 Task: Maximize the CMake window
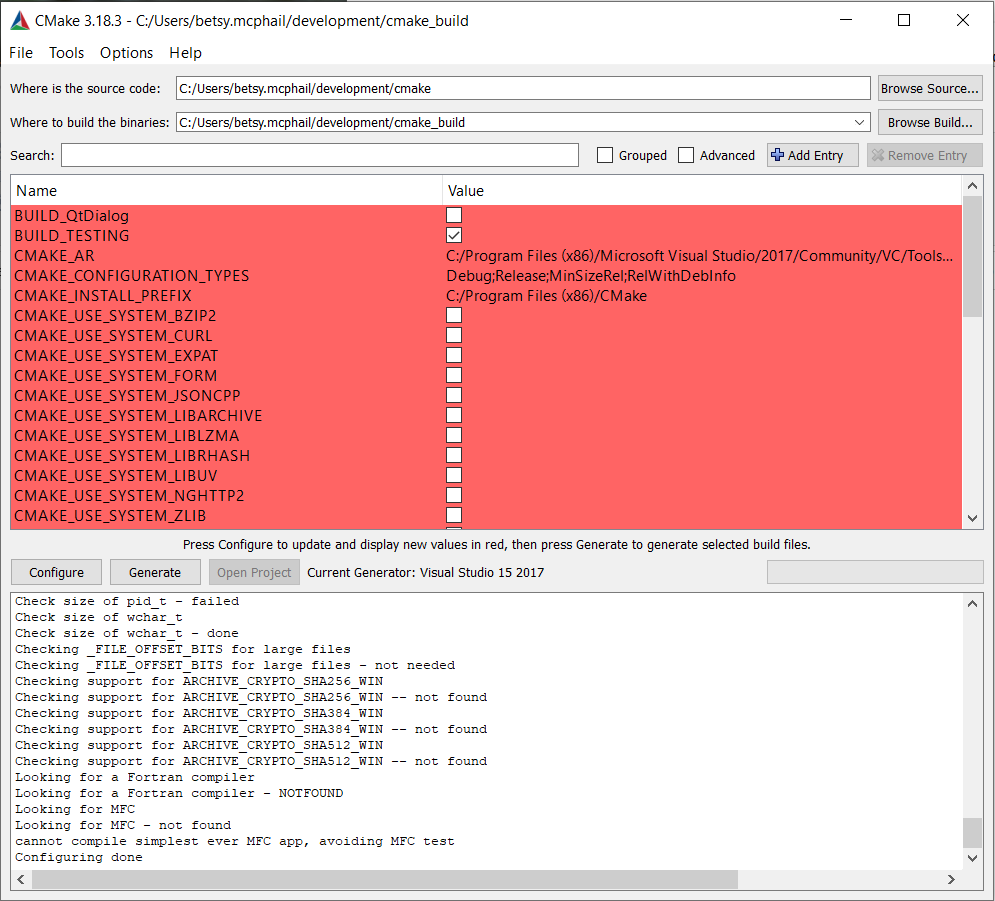(904, 20)
